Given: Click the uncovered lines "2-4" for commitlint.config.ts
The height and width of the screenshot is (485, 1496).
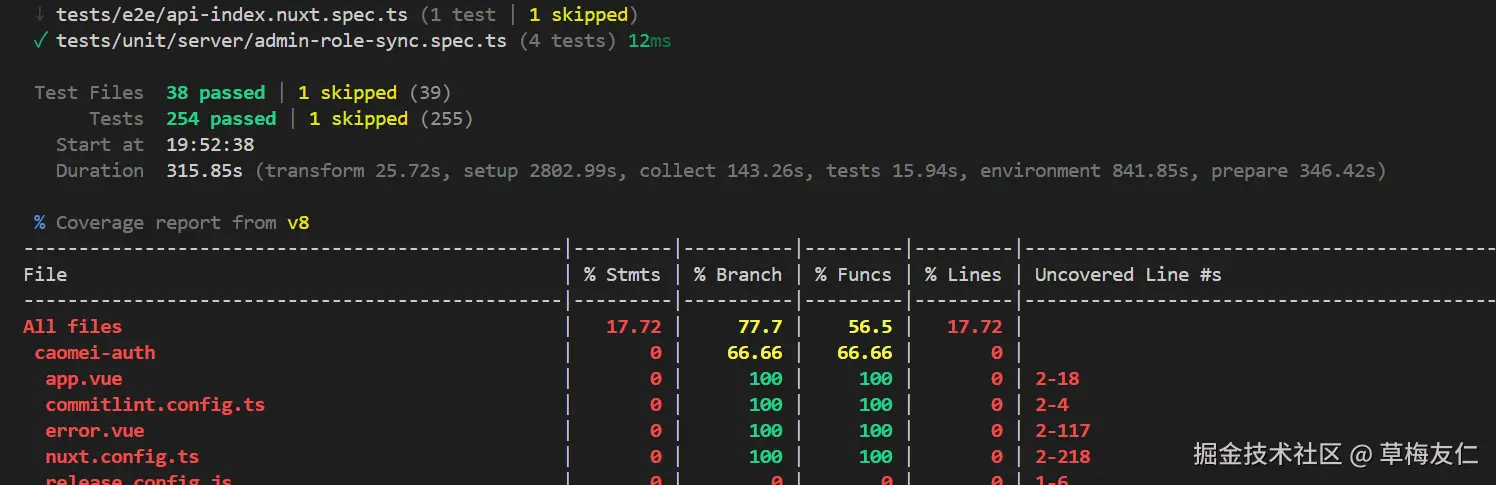Looking at the screenshot, I should (1052, 405).
